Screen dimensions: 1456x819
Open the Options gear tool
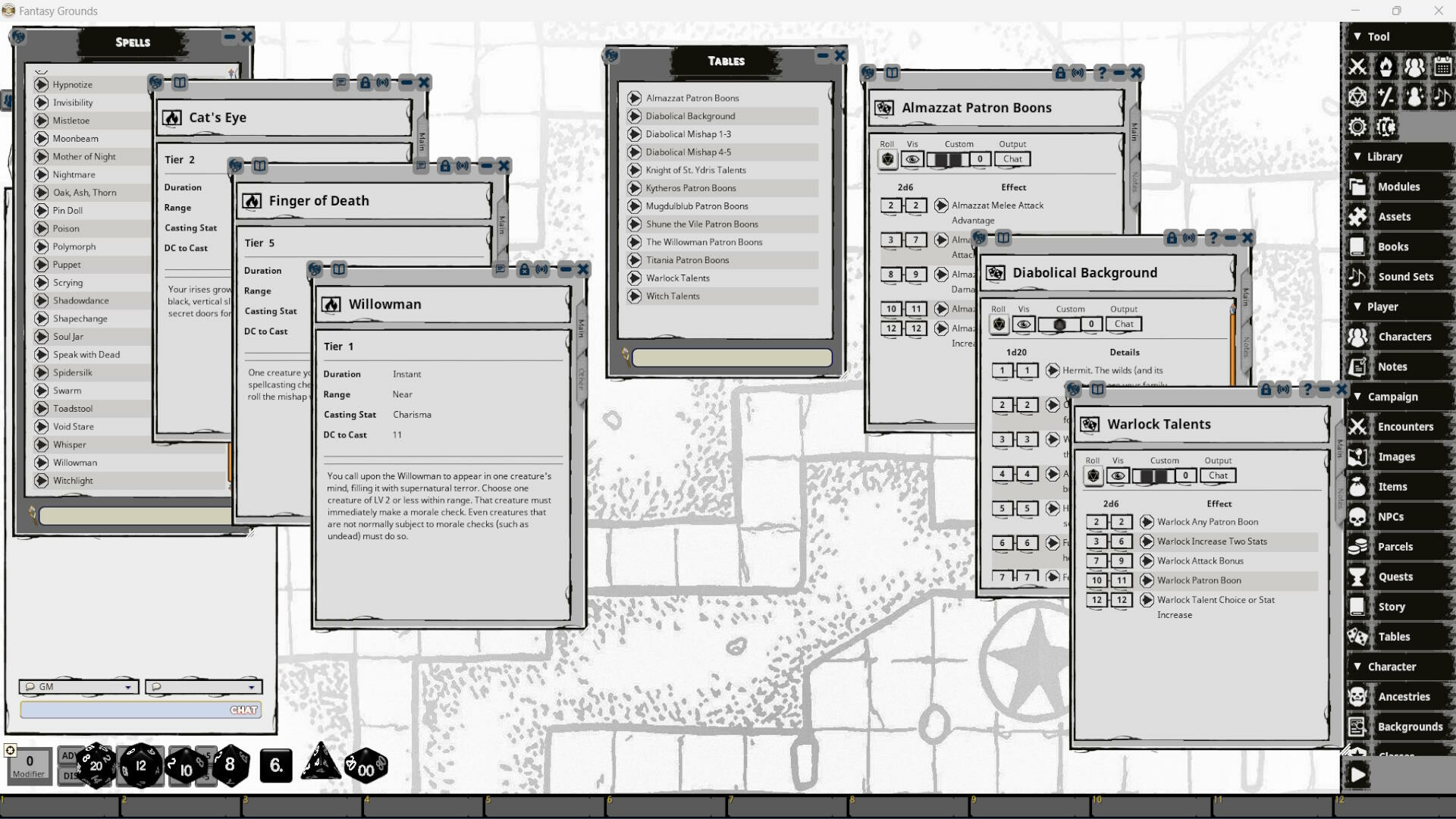pyautogui.click(x=1357, y=127)
